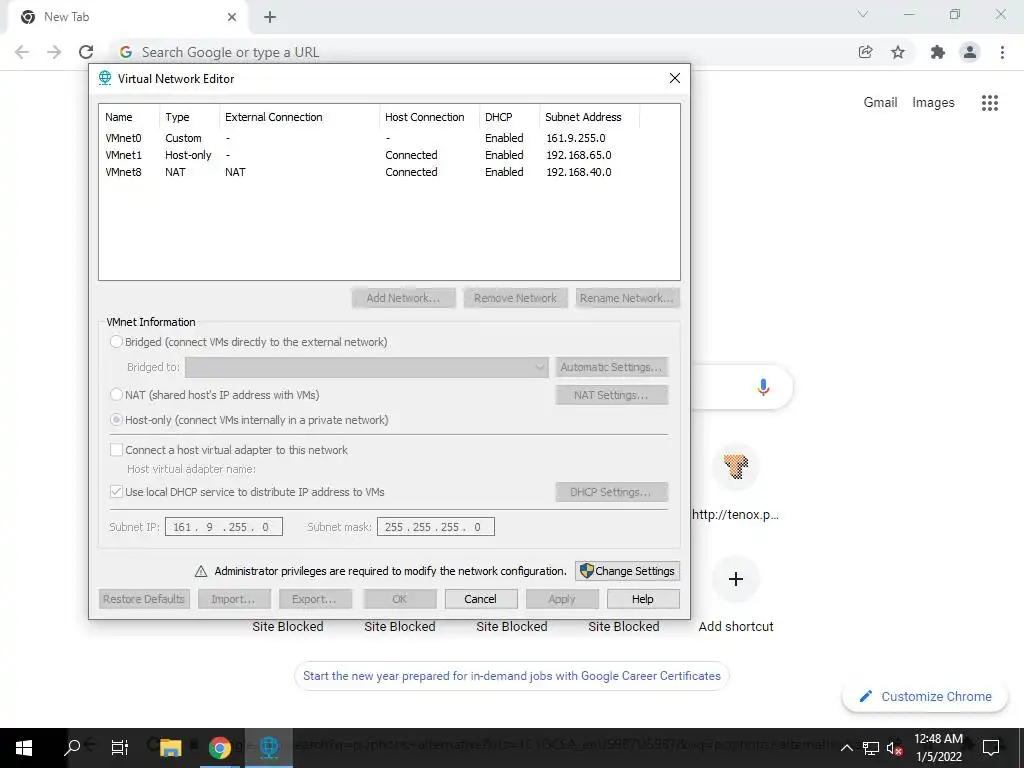The height and width of the screenshot is (768, 1024).
Task: Click the Subnet IP field
Action: [224, 526]
